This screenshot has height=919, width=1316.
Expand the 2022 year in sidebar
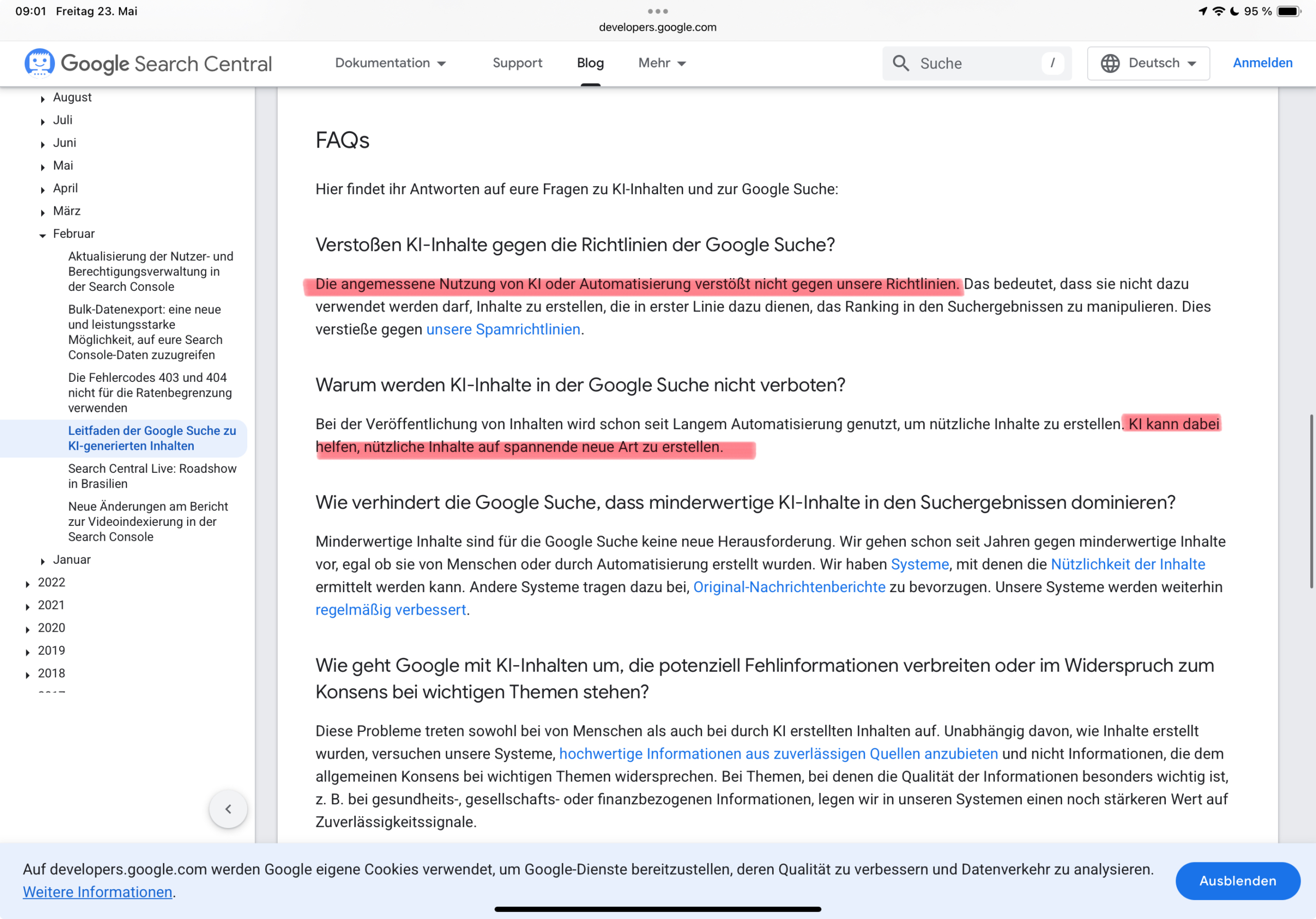point(28,583)
